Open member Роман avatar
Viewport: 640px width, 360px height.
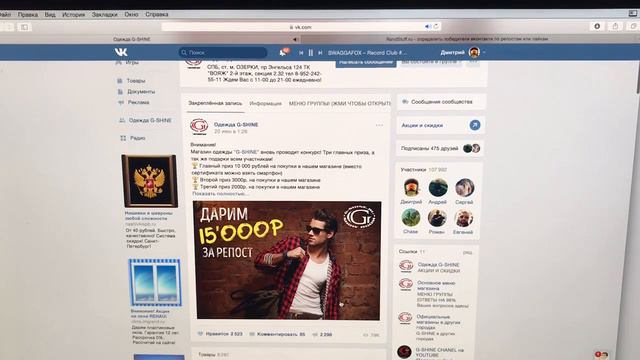coord(437,218)
